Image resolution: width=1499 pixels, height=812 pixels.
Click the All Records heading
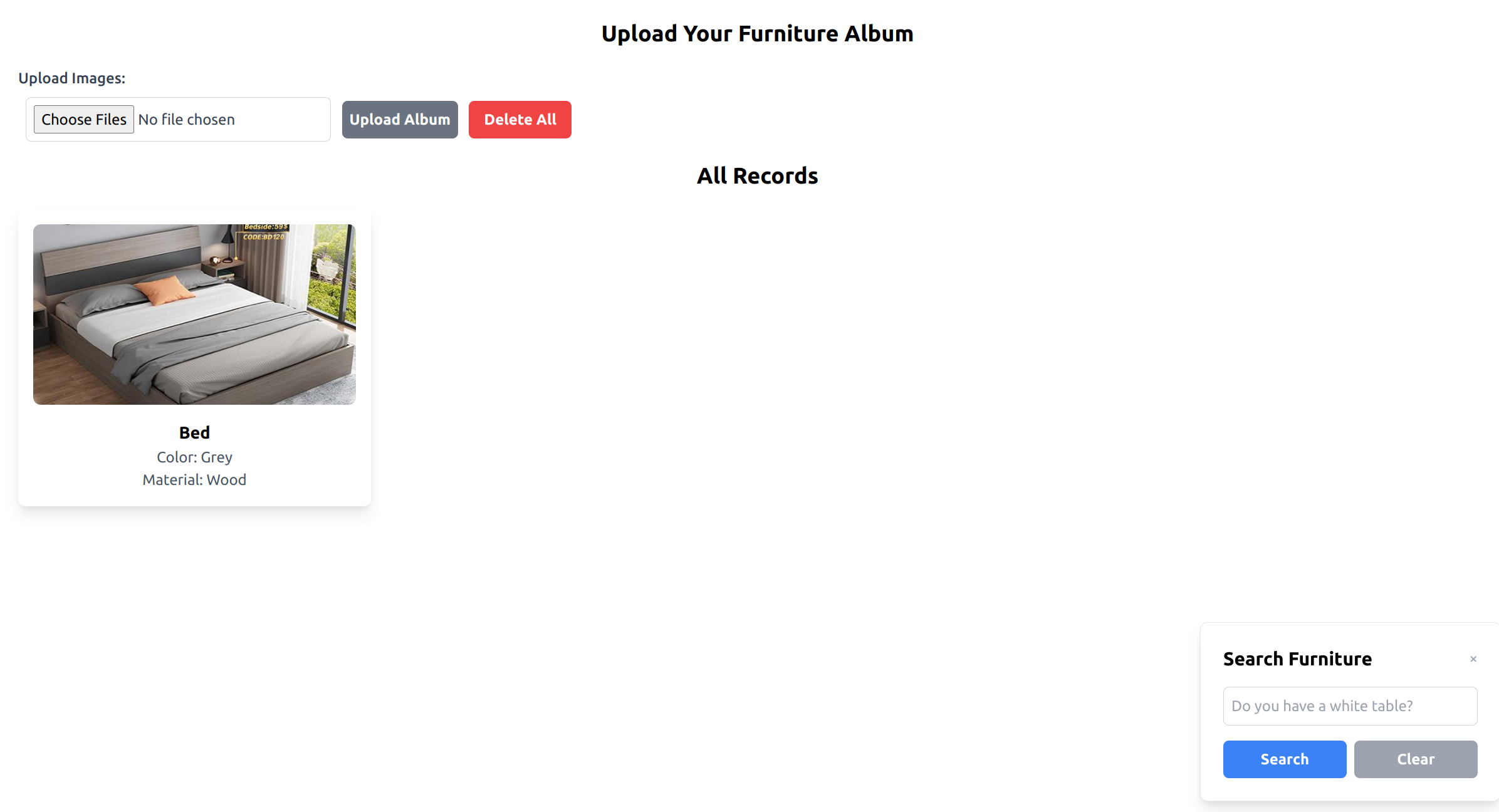click(757, 176)
